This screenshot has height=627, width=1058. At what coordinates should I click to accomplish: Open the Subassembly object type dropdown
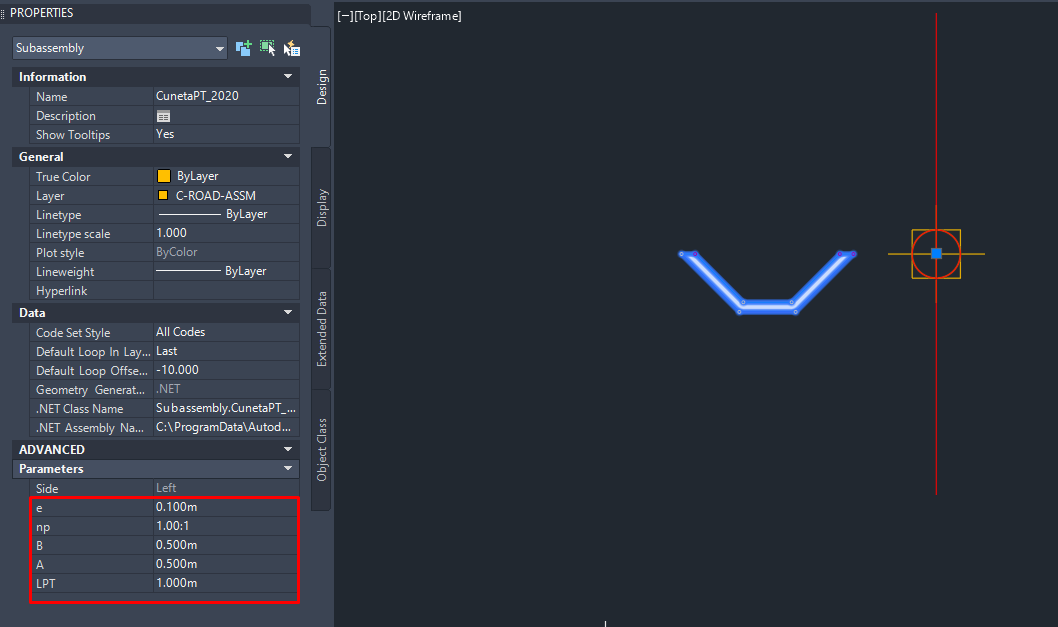pyautogui.click(x=119, y=48)
